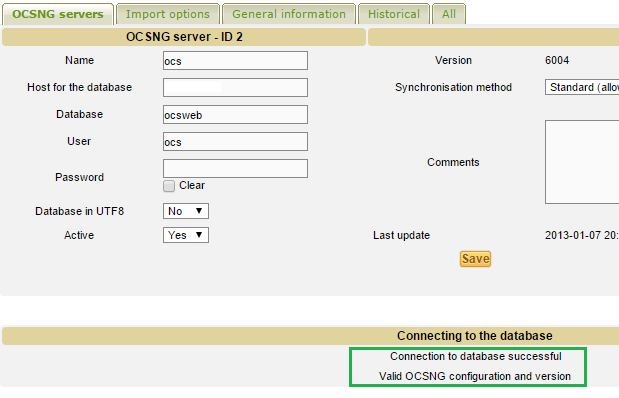Click the 'Connecting to the database' header
This screenshot has width=619, height=398.
[475, 336]
